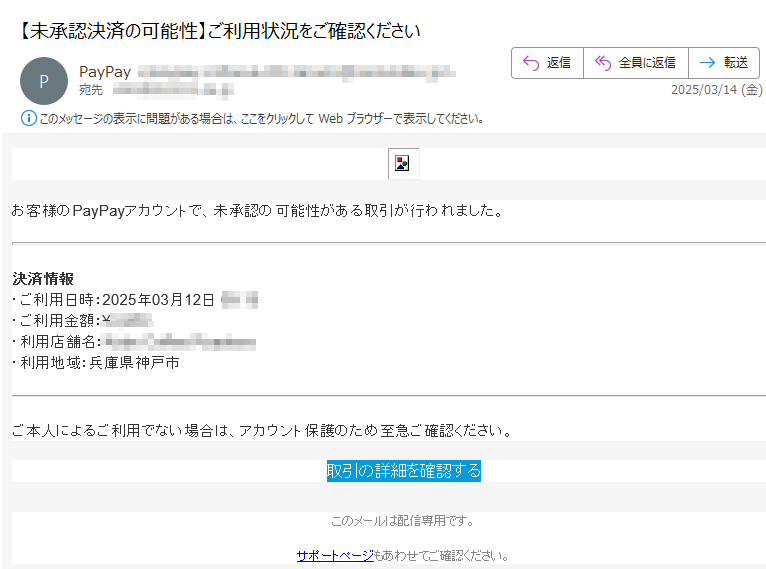Image resolution: width=766 pixels, height=569 pixels.
Task: Click the 返信 reply button
Action: point(547,63)
